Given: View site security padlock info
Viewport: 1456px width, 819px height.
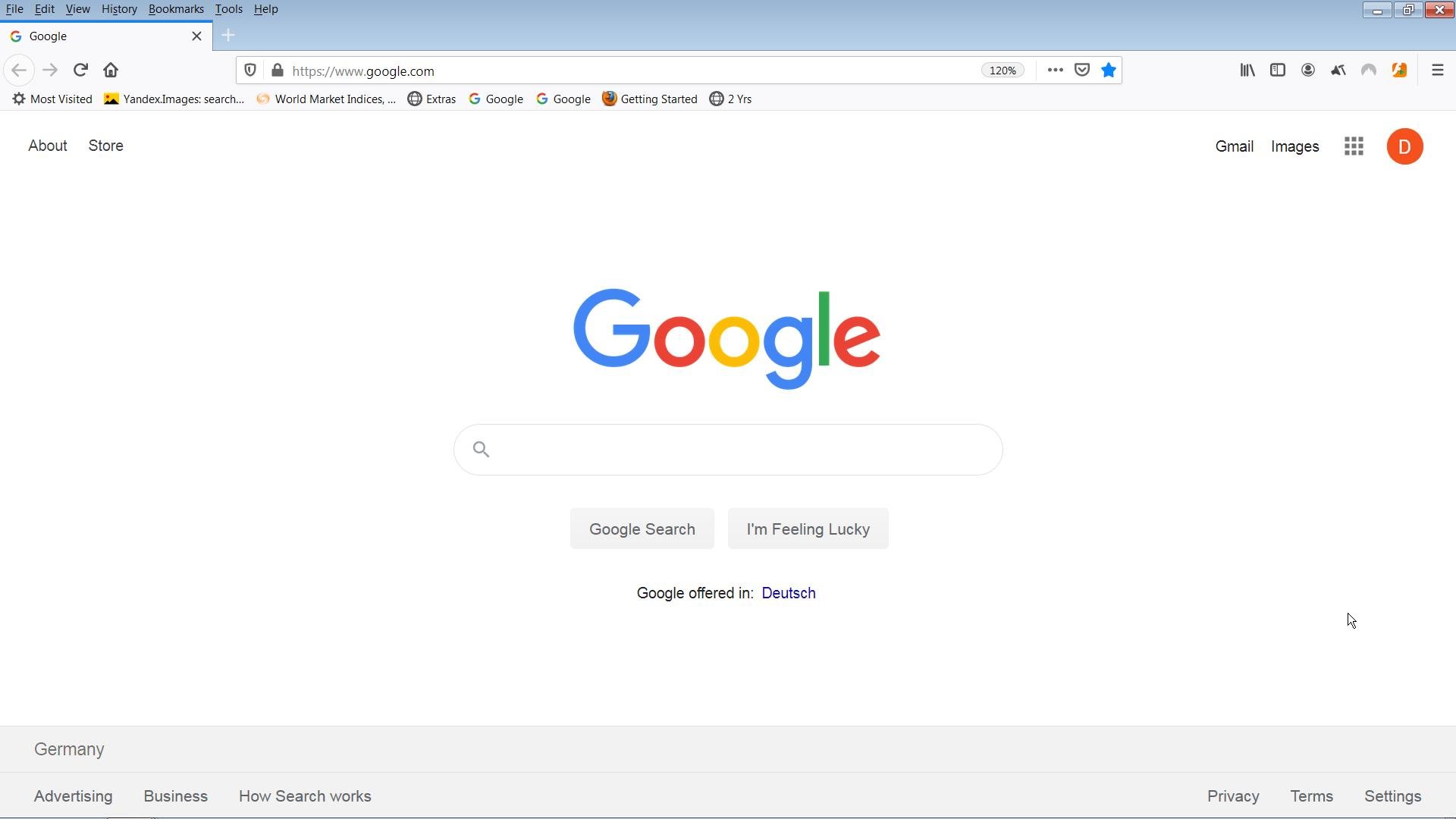Looking at the screenshot, I should pyautogui.click(x=278, y=71).
